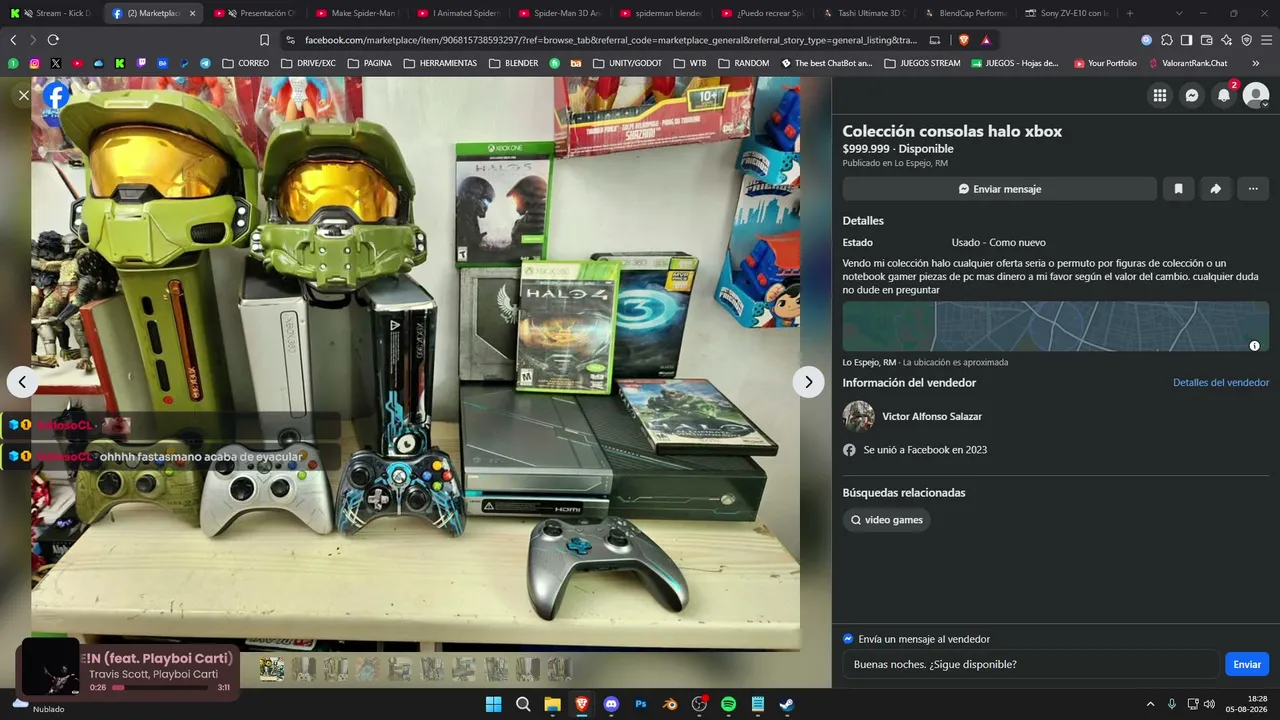Screen dimensions: 1280x720
Task: Open the YouTube bookmark icon
Action: [77, 63]
